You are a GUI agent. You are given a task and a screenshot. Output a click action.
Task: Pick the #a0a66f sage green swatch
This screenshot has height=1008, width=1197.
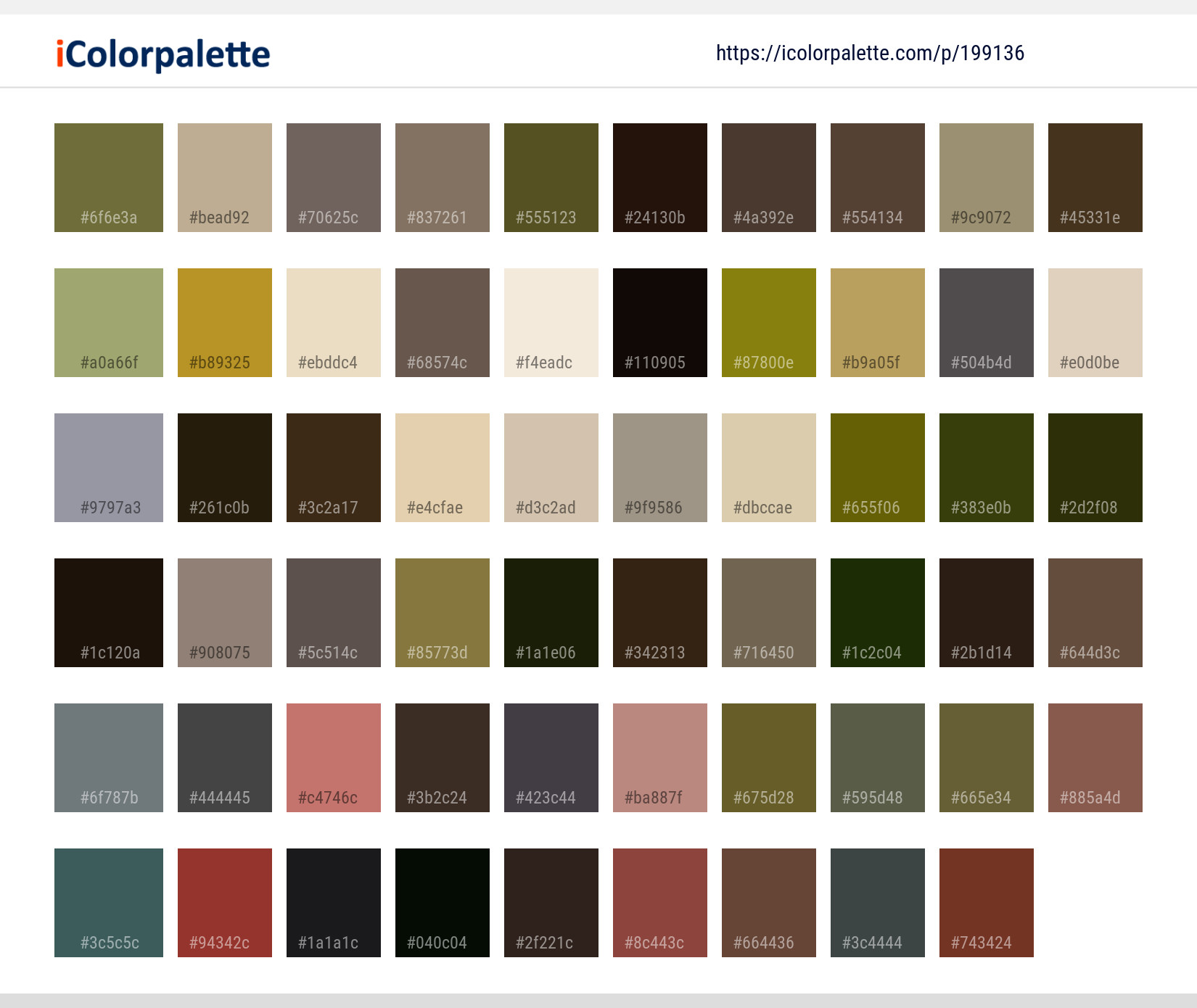coord(109,323)
